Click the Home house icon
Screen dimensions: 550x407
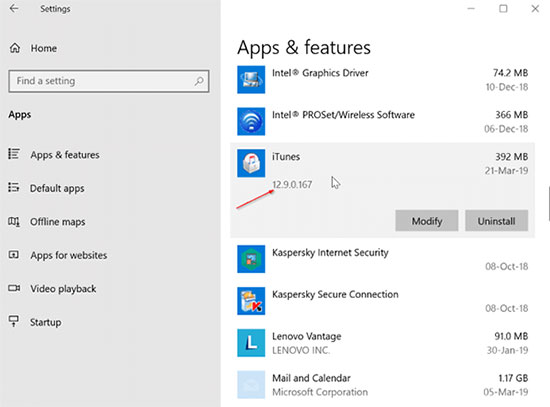pos(15,48)
